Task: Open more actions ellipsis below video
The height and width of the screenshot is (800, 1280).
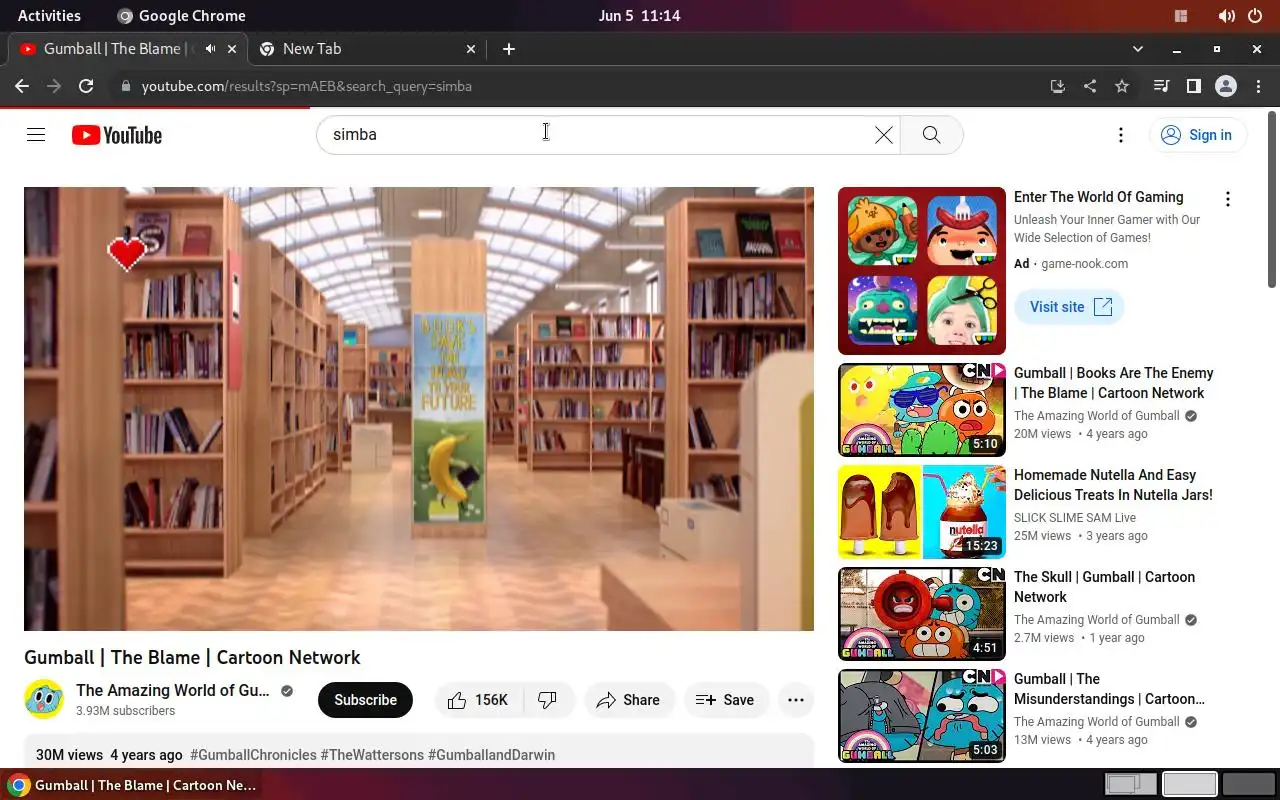Action: (796, 700)
